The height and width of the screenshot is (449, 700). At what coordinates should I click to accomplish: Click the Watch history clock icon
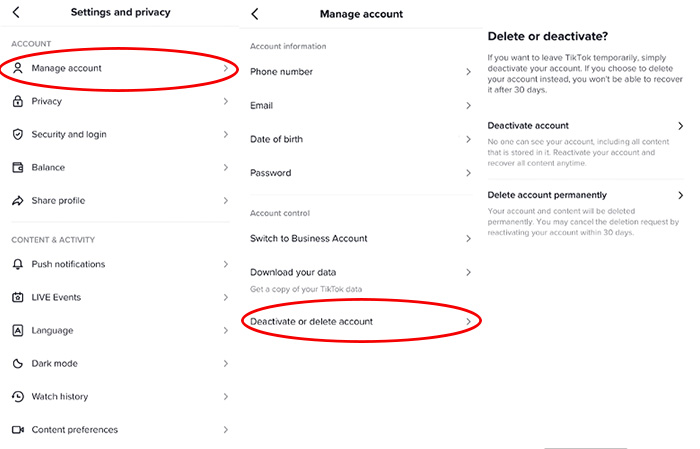point(17,396)
